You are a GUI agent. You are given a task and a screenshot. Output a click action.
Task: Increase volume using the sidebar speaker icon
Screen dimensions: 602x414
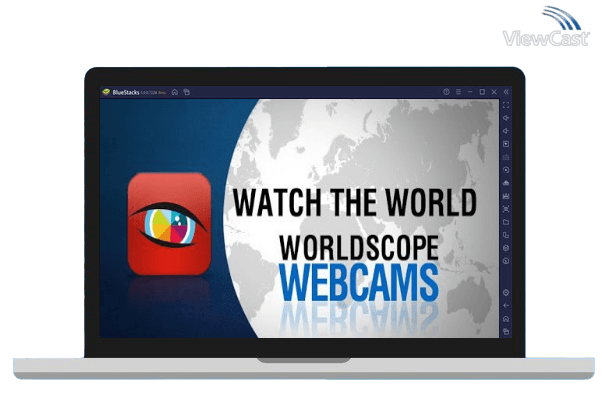506,118
